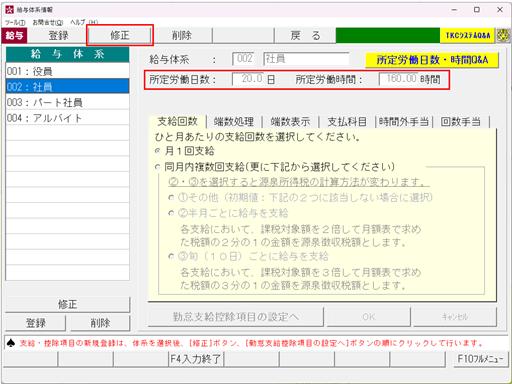Viewport: 512px width, 384px height.
Task: Select 001:役員 in the list
Action: [x=67, y=71]
